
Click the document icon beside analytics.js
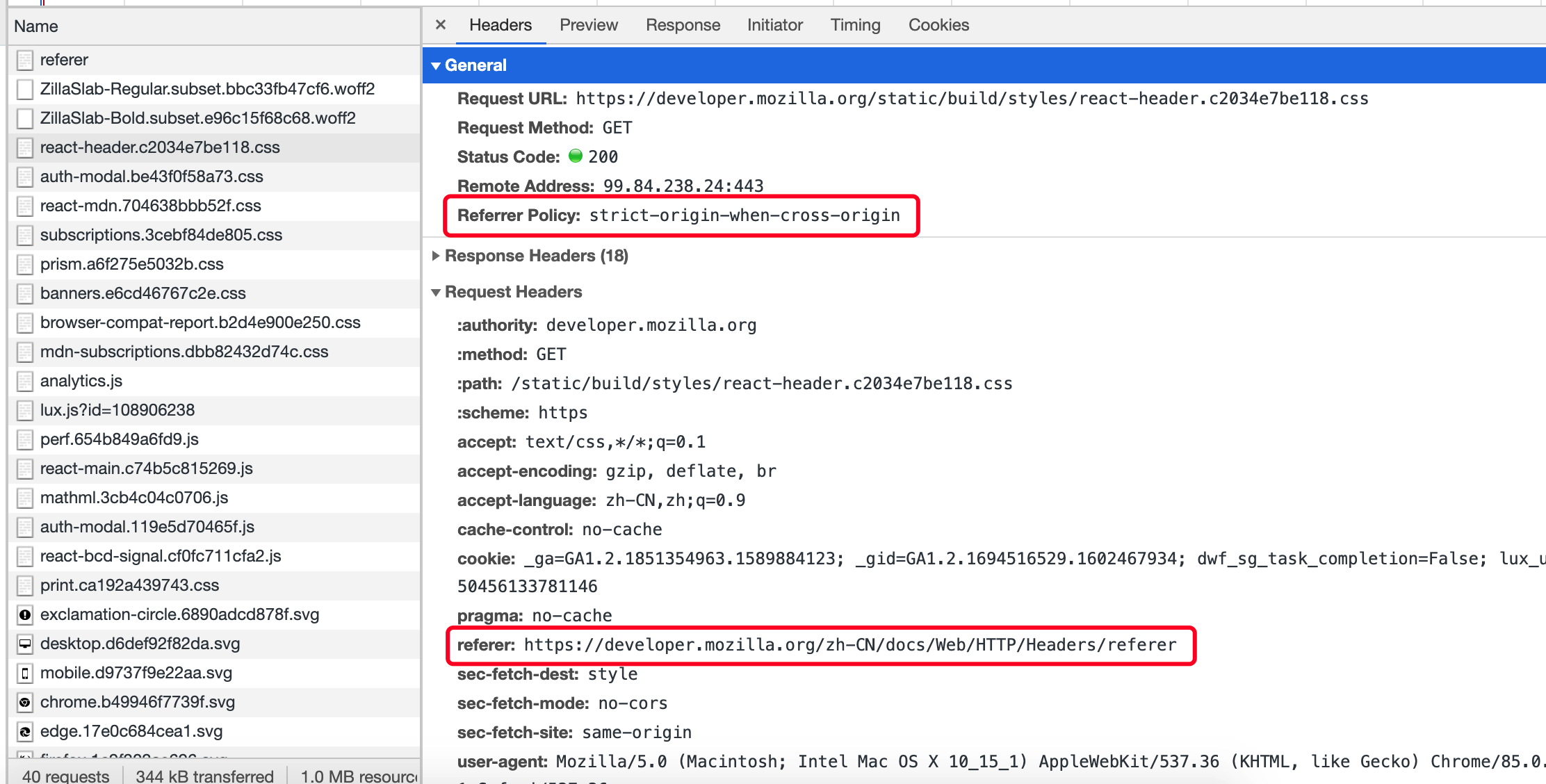coord(25,381)
